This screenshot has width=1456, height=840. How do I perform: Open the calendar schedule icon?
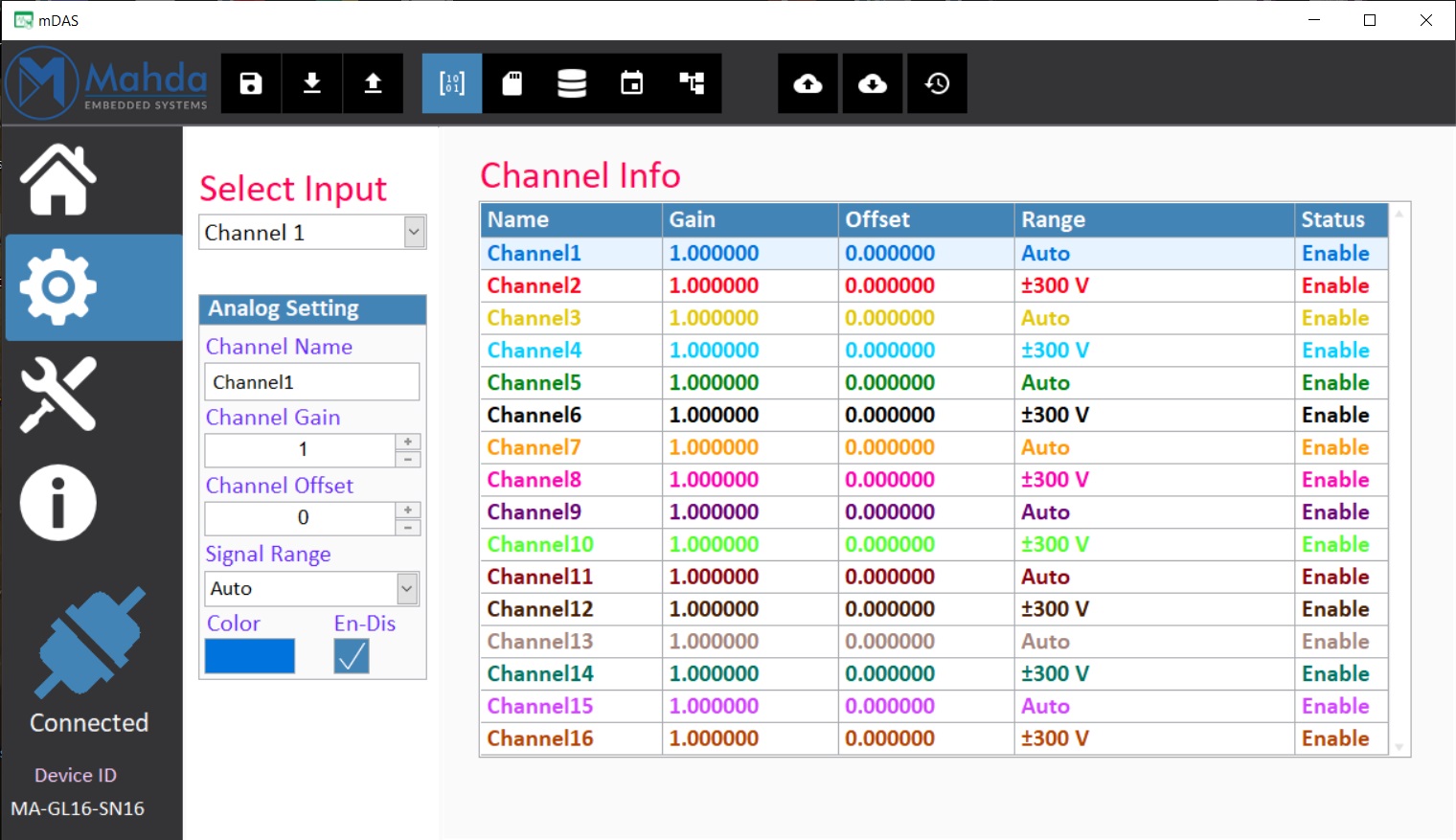click(x=632, y=83)
